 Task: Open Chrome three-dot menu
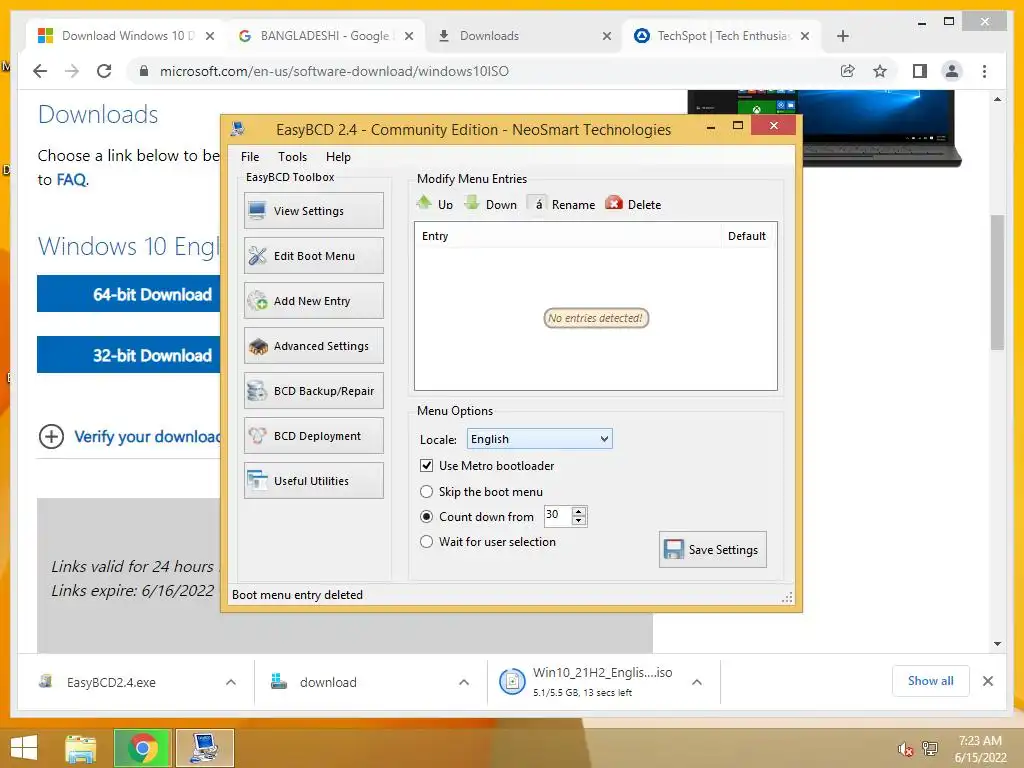[x=984, y=71]
